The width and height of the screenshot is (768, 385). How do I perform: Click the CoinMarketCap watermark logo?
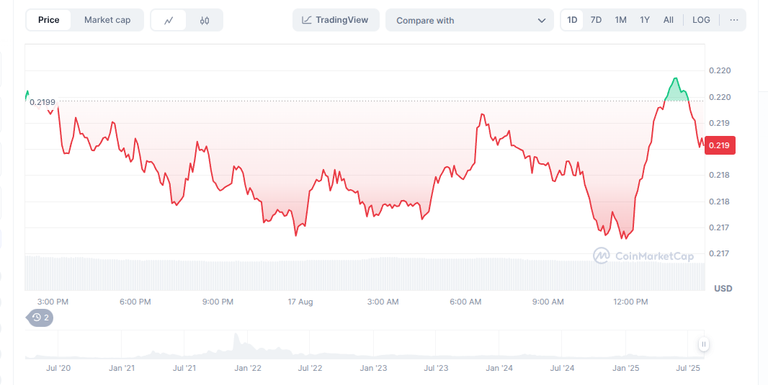(x=643, y=256)
